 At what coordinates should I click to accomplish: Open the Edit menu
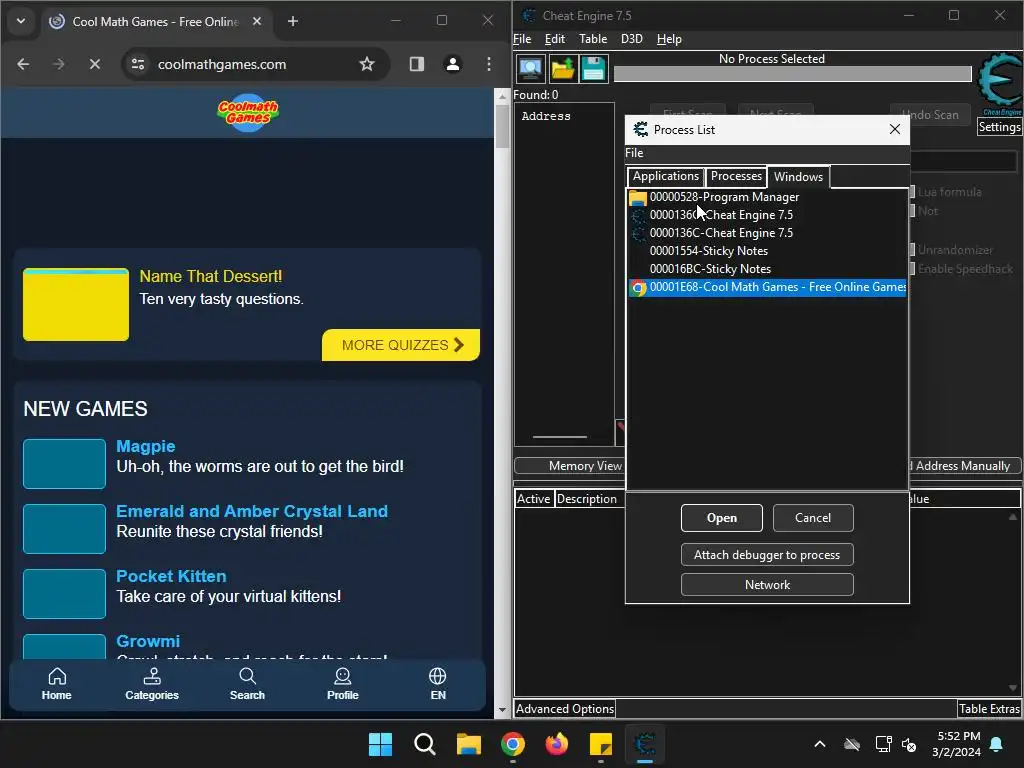coord(554,39)
